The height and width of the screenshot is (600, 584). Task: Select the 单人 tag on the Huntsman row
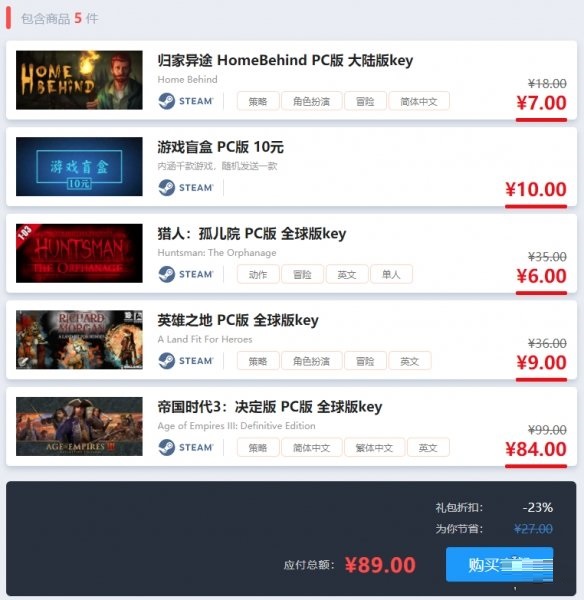point(391,274)
